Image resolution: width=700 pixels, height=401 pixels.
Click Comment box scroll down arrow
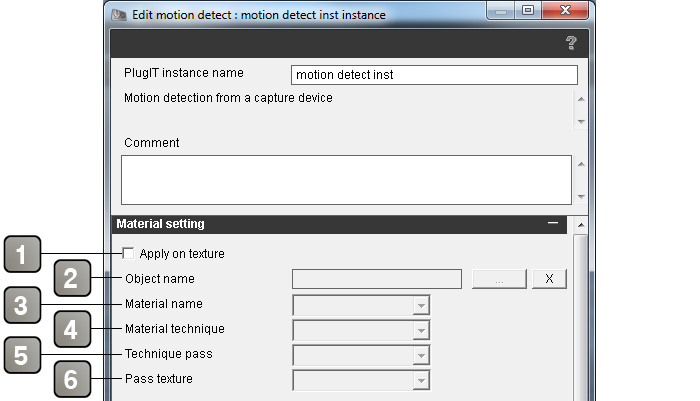(581, 196)
